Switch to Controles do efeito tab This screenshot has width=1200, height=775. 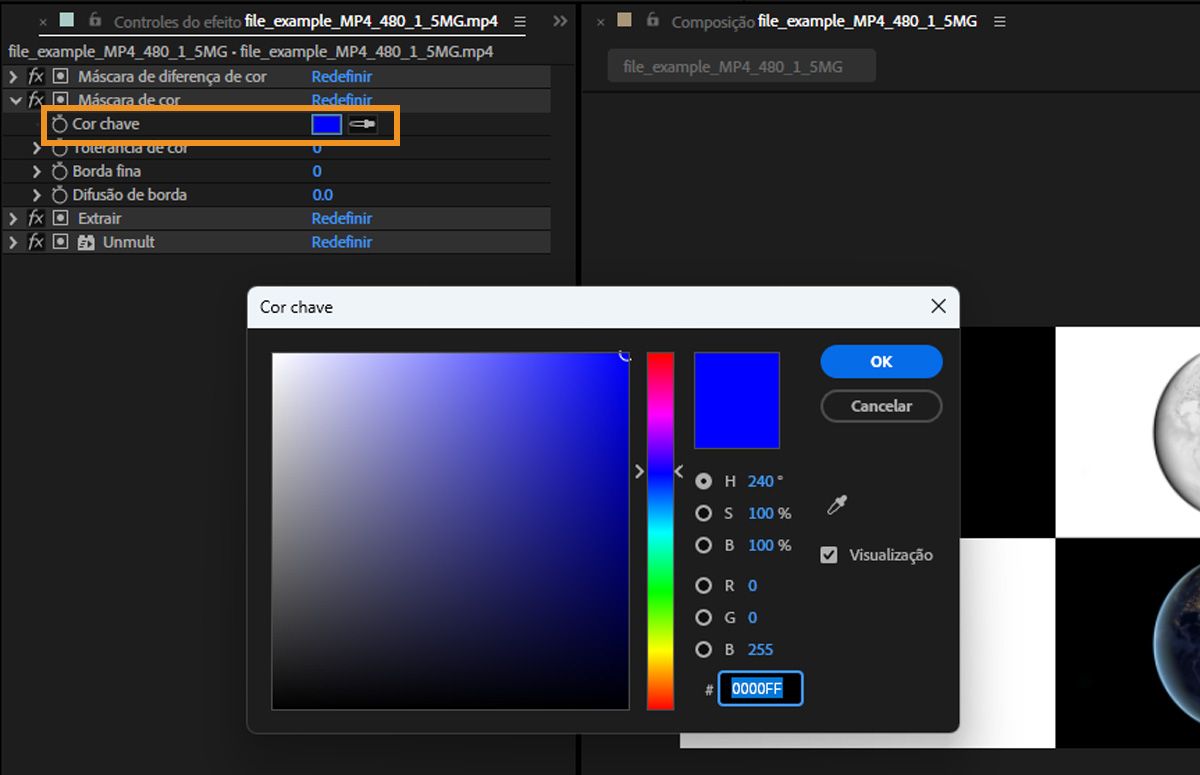point(305,21)
